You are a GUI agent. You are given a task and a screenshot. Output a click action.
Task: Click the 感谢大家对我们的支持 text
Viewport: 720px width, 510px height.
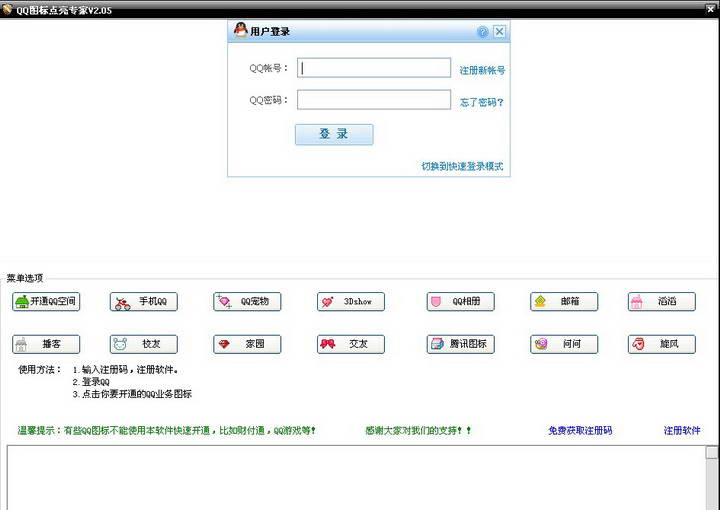tap(418, 431)
